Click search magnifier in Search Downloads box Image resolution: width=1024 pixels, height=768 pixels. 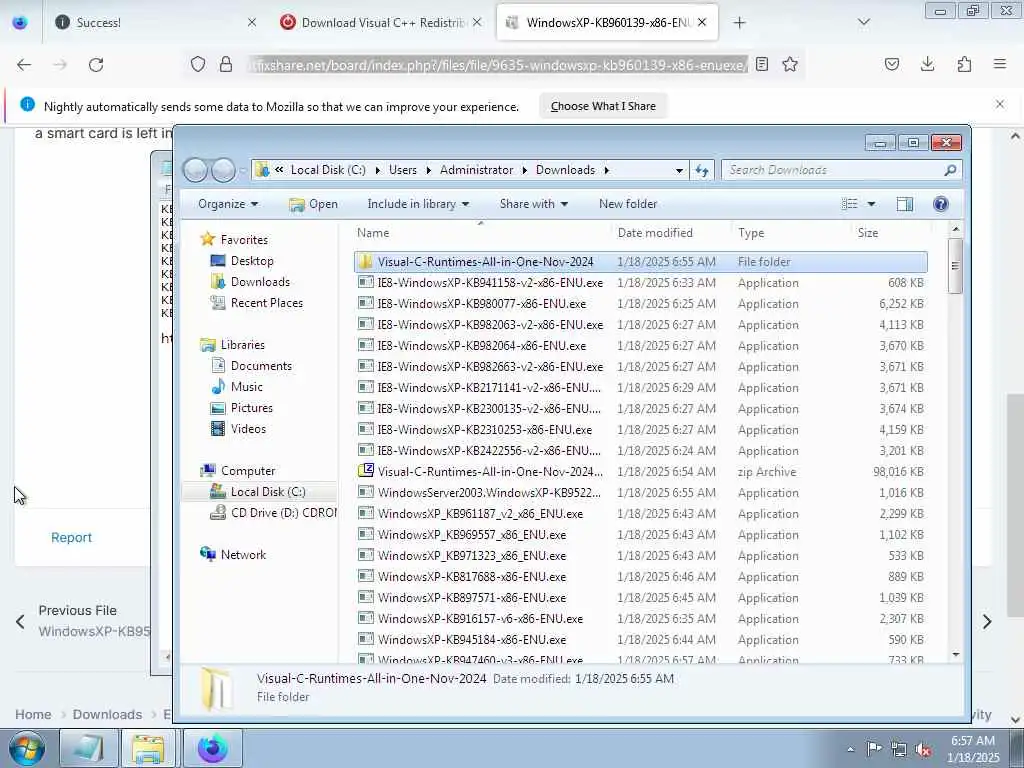pyautogui.click(x=950, y=170)
